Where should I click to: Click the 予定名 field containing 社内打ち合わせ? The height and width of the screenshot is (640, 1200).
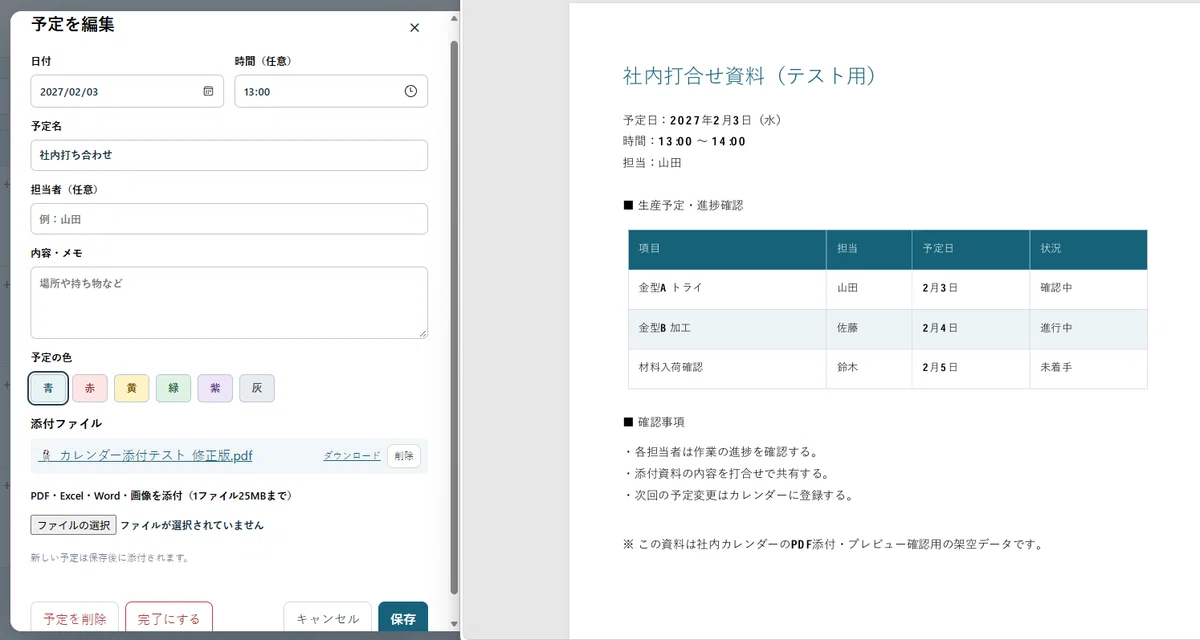229,155
